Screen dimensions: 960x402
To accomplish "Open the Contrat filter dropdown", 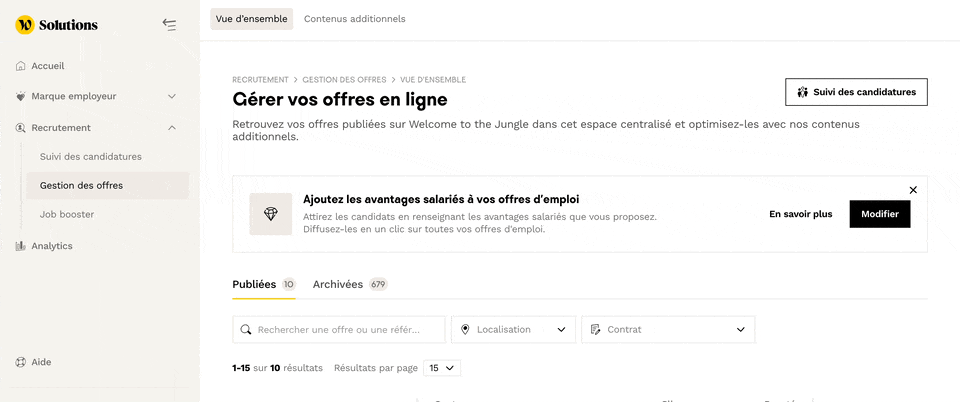I will pyautogui.click(x=668, y=330).
